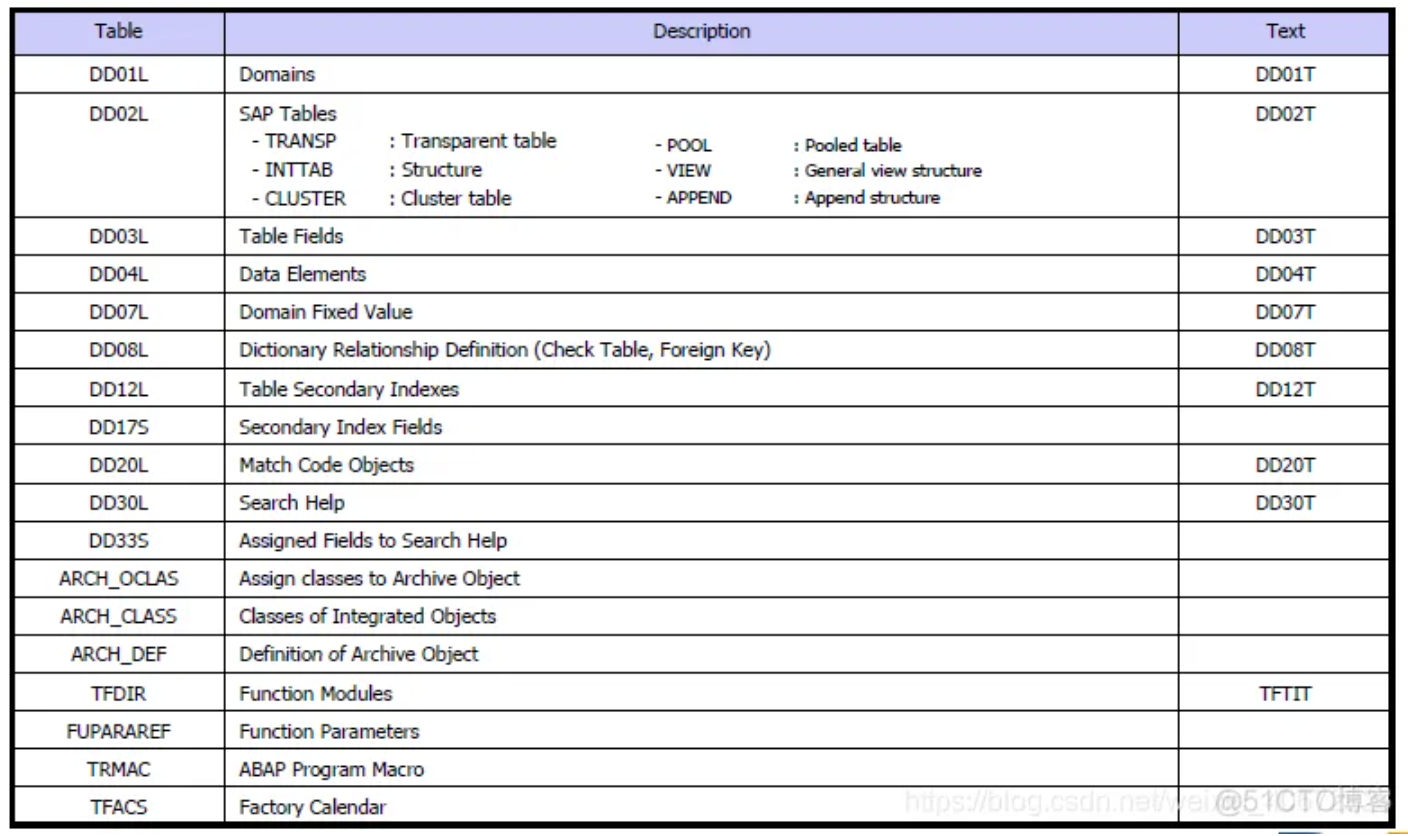
Task: Select the DD17S table name cell
Action: (118, 427)
